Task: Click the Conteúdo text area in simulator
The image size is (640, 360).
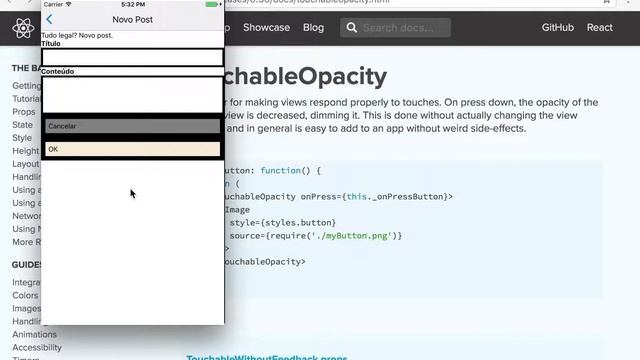Action: point(133,95)
